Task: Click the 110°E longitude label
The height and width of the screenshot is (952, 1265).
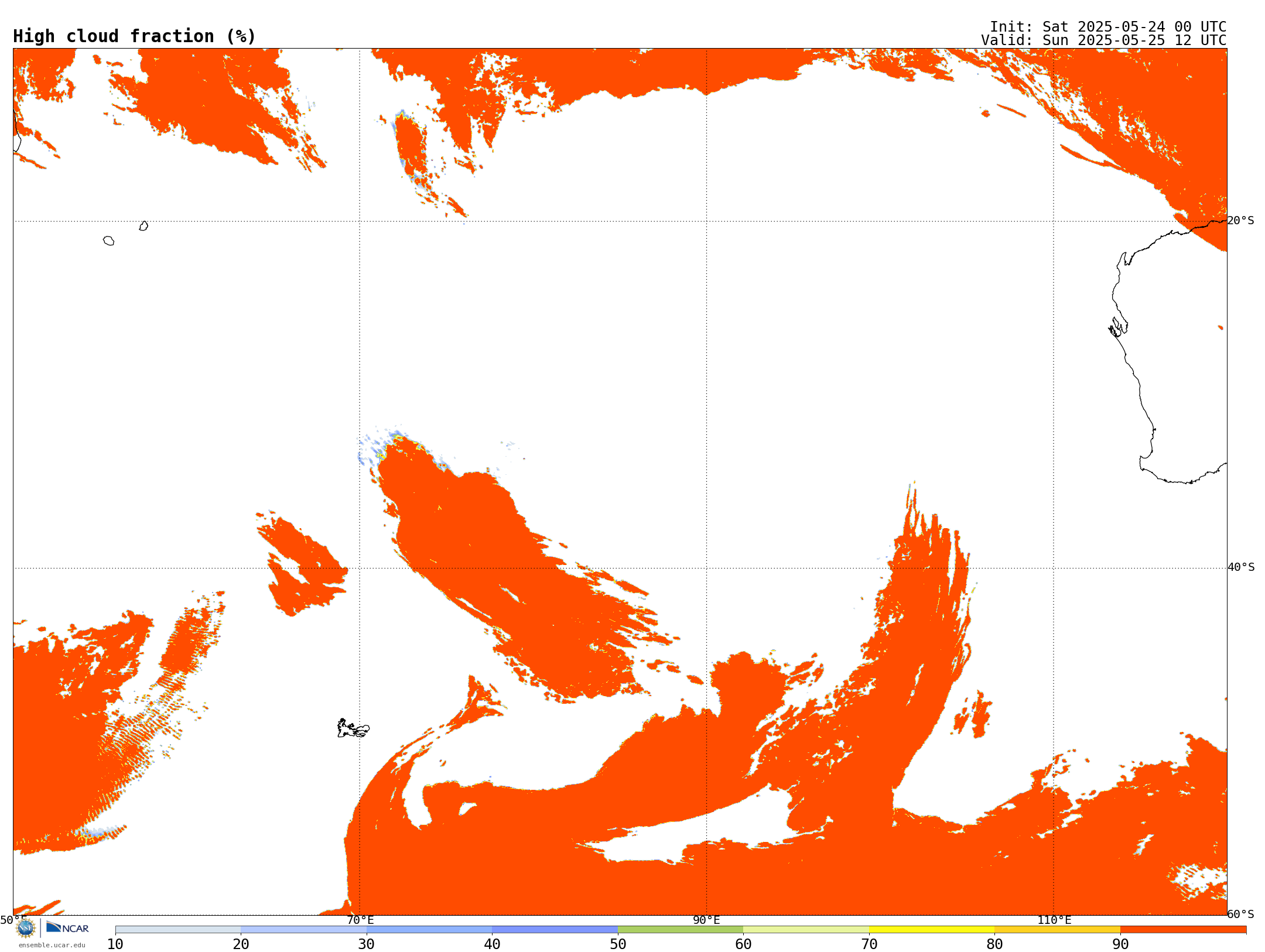Action: [1054, 920]
